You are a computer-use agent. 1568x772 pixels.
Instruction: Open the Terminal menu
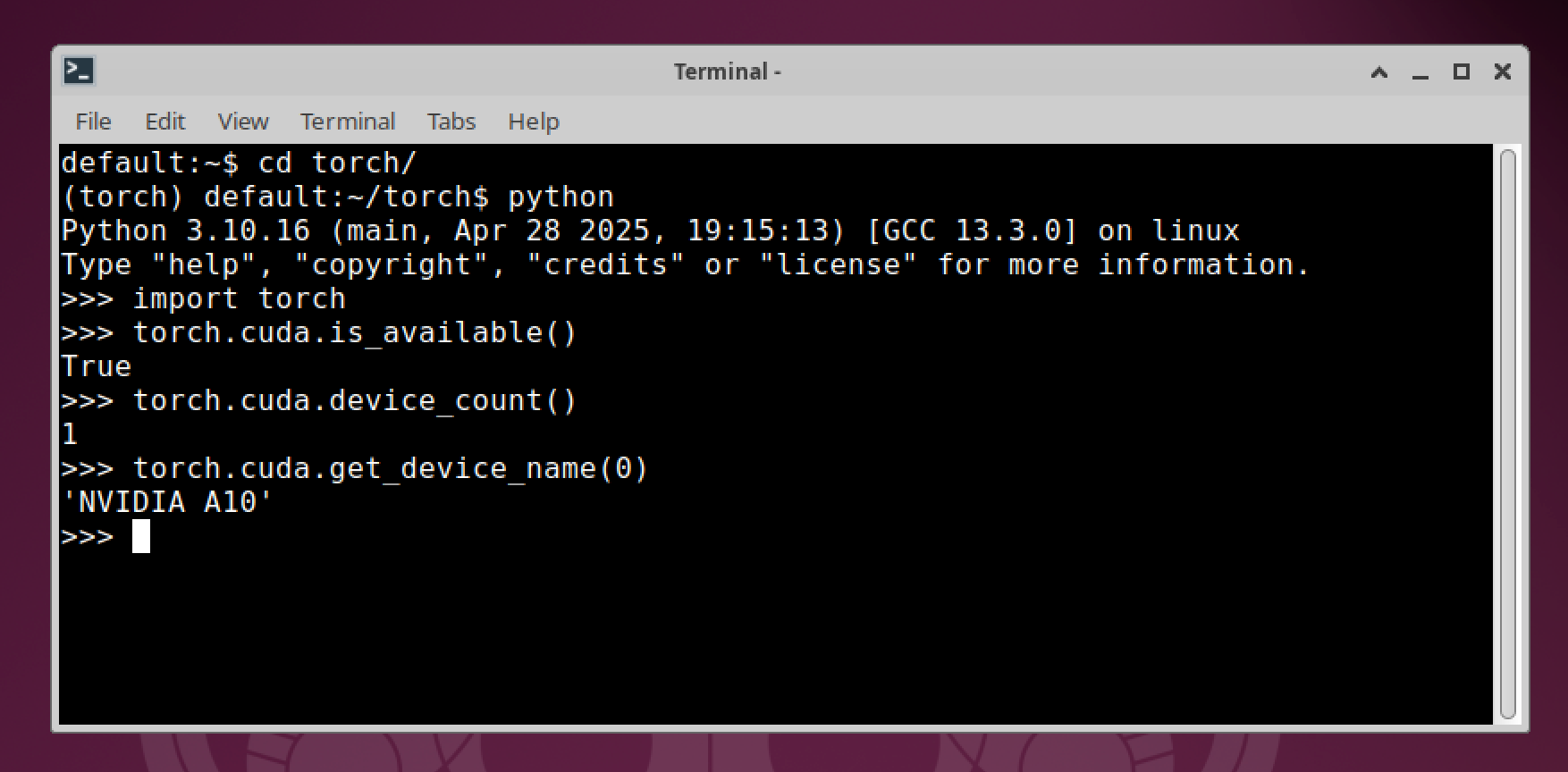(x=348, y=122)
